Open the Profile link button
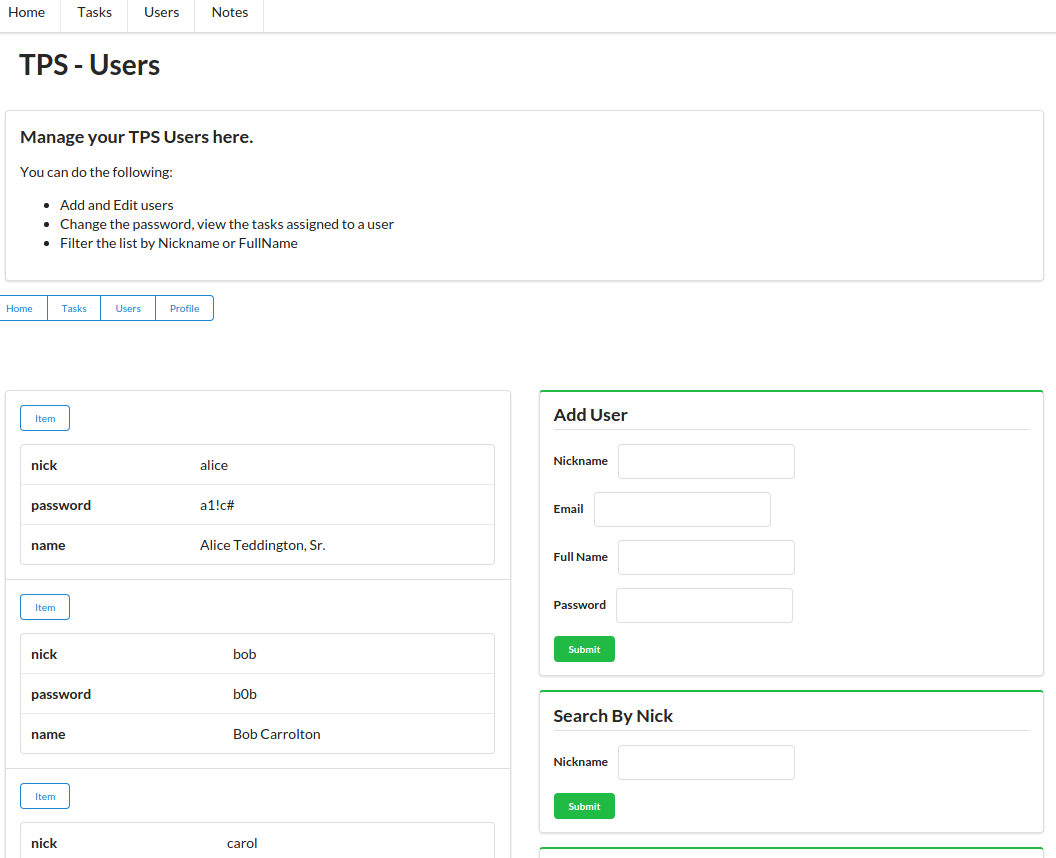This screenshot has height=858, width=1056. coord(184,308)
